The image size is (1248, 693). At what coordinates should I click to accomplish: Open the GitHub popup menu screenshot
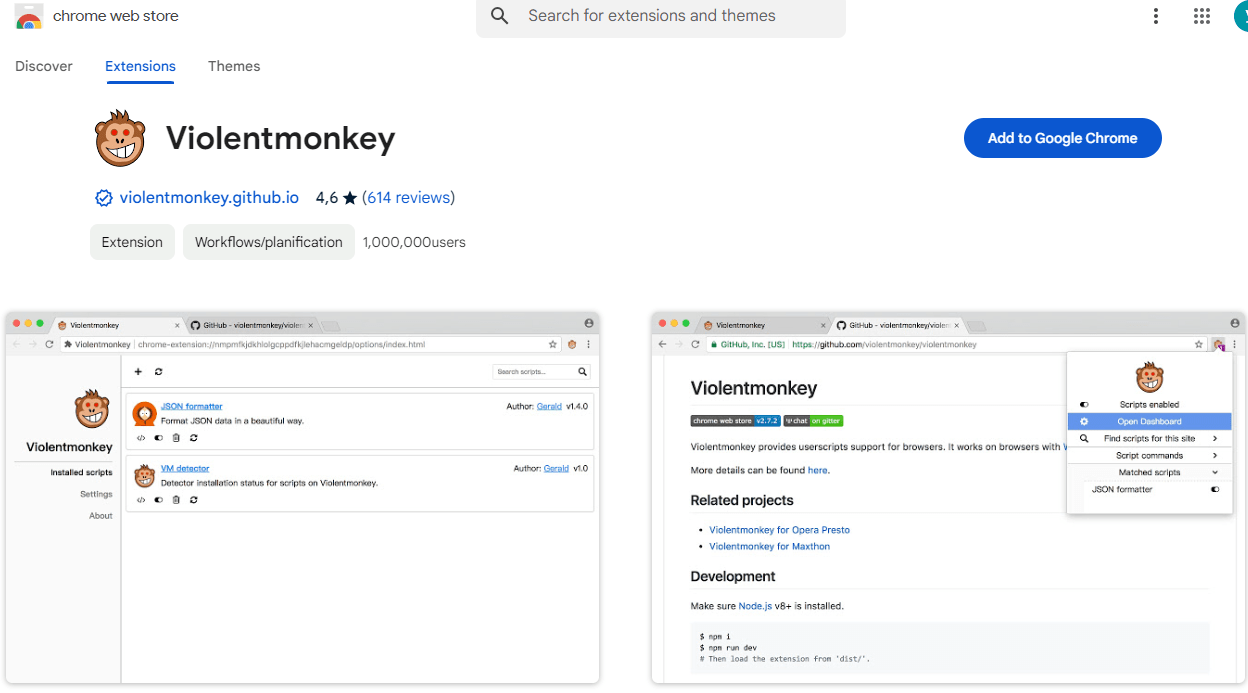[x=948, y=498]
